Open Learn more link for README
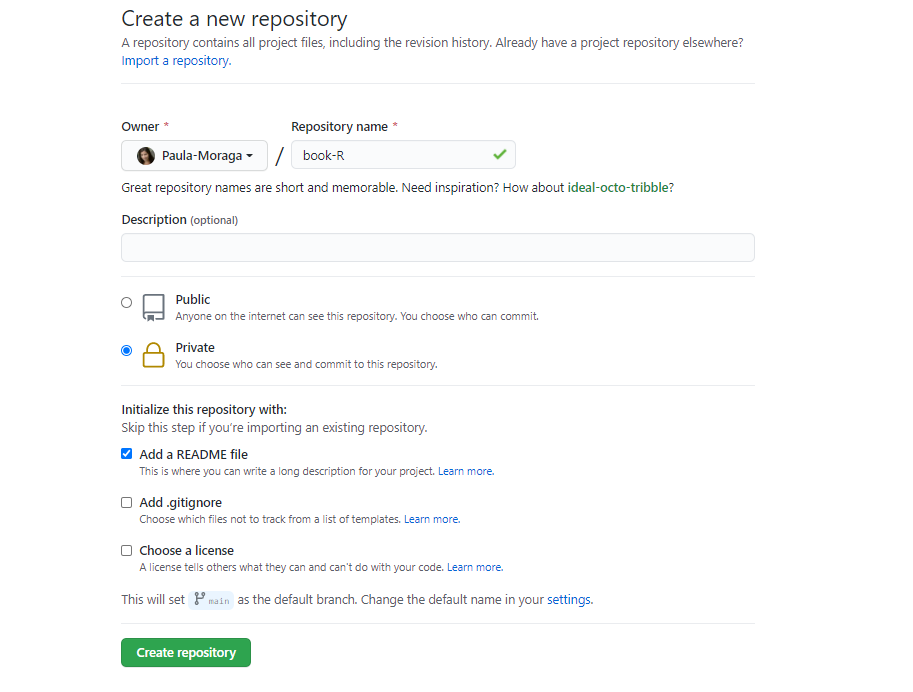913x692 pixels. [466, 471]
